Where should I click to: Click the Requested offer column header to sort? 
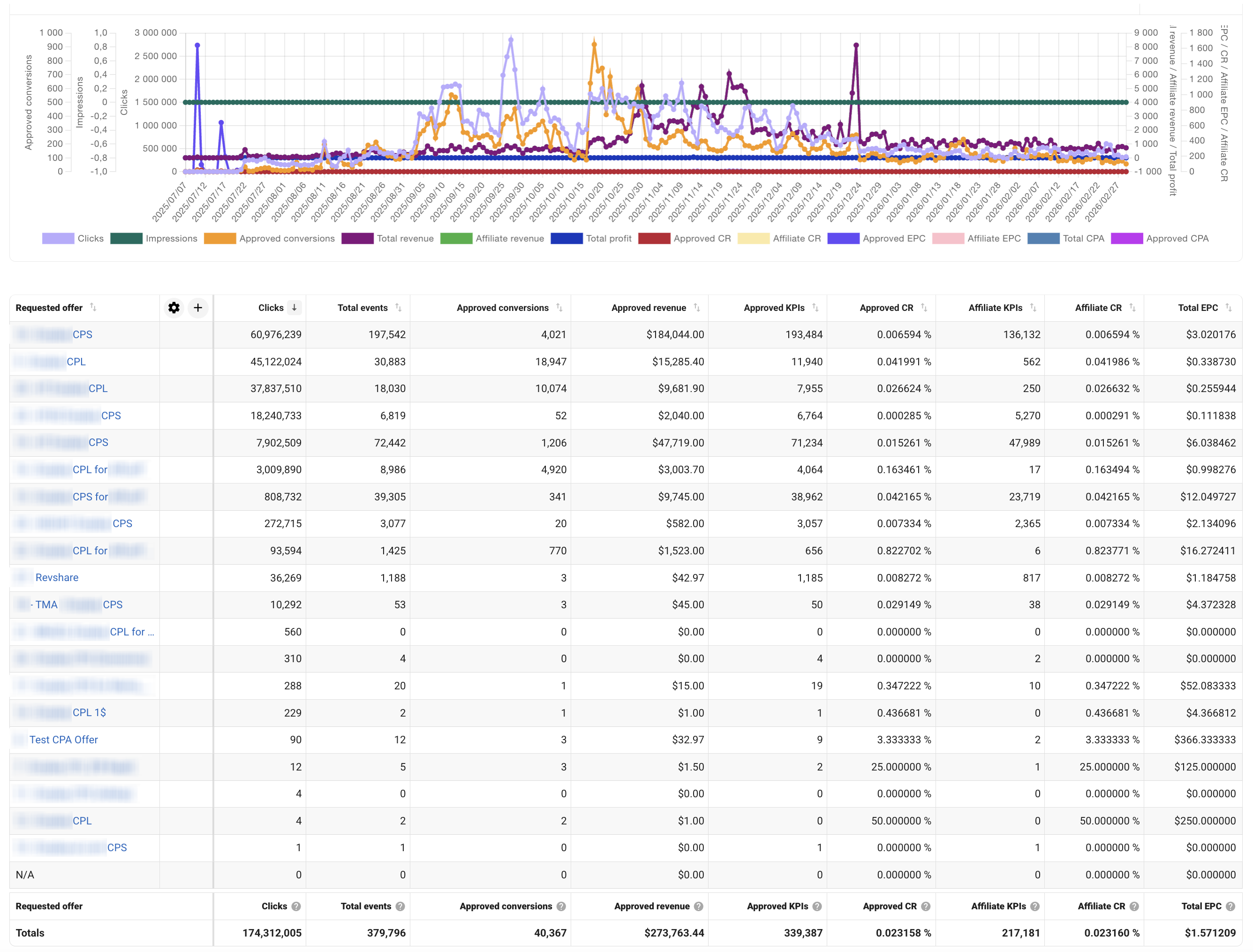click(49, 308)
